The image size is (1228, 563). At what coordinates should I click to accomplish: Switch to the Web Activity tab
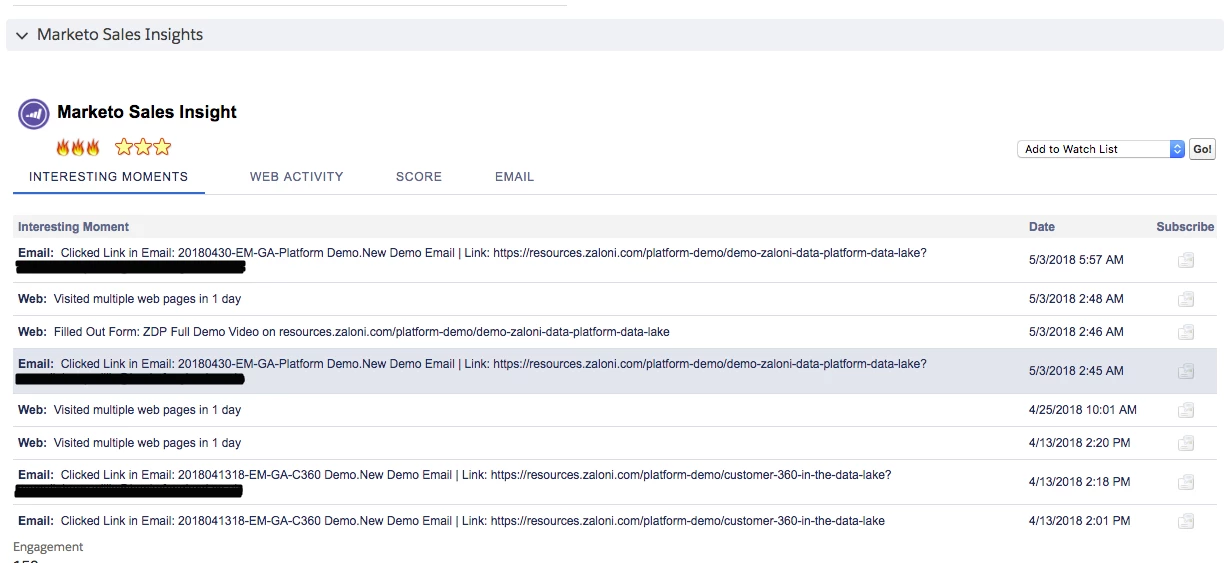coord(297,177)
